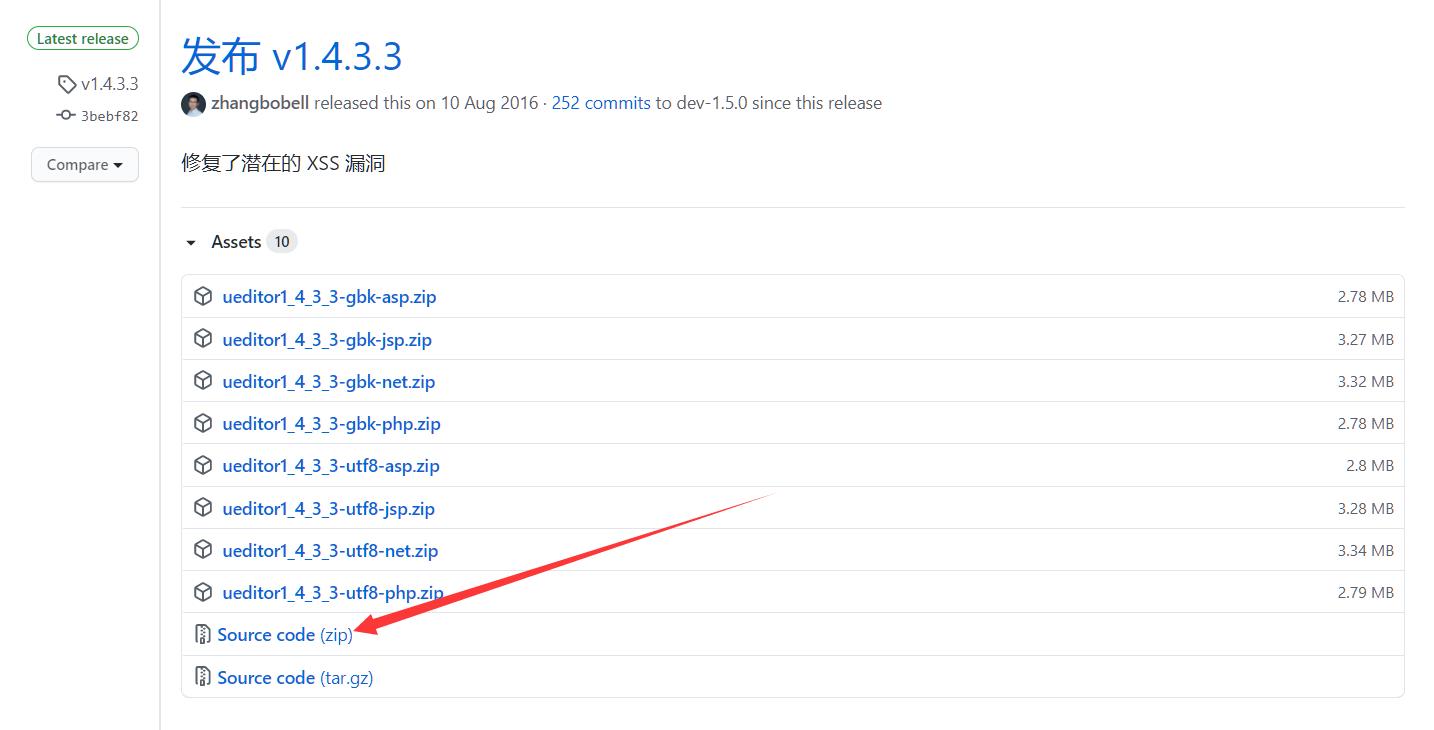1434x730 pixels.
Task: Click the 3.34 MB file size
Action: tap(1365, 551)
